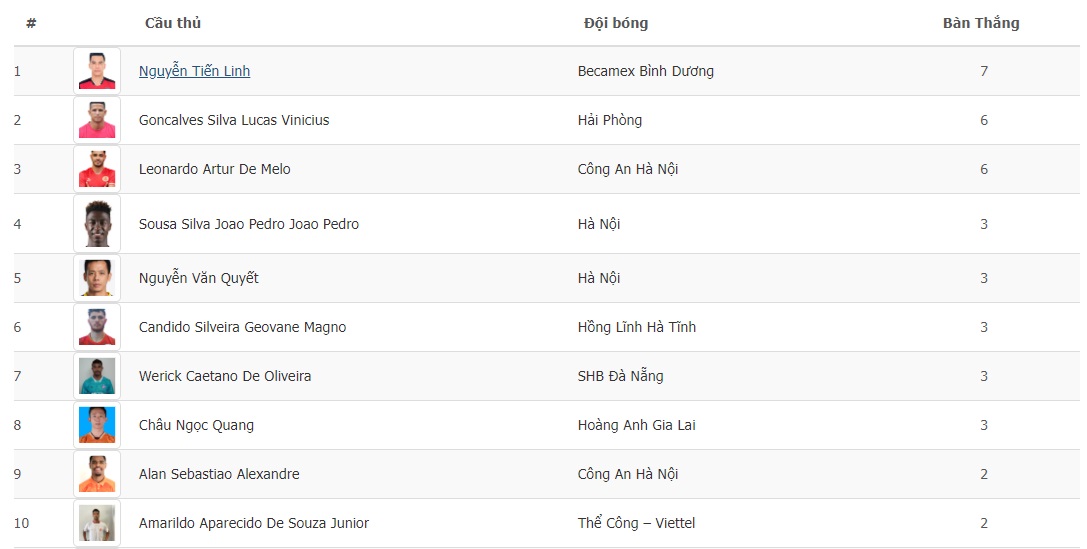Select Candido Silveira Geovane Magno's thumbnail

[97, 327]
